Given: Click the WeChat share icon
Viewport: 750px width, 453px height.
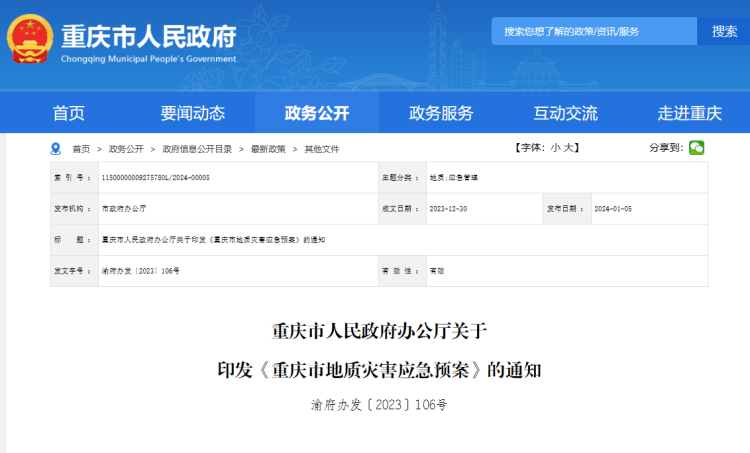Looking at the screenshot, I should (x=696, y=148).
